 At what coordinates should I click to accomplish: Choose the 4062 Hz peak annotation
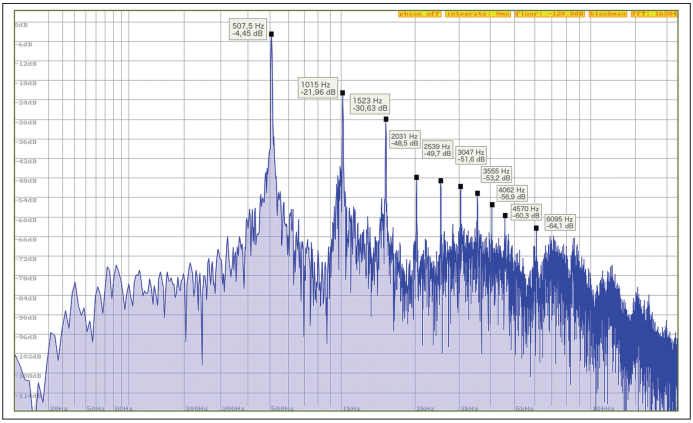(511, 193)
